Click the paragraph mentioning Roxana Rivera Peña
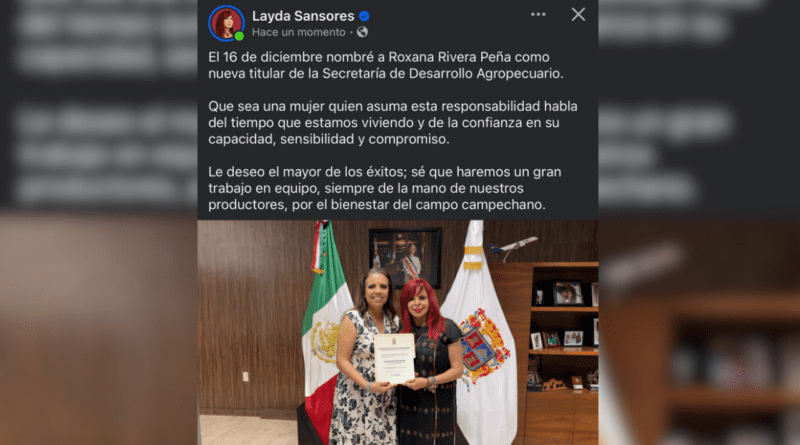Image resolution: width=800 pixels, height=445 pixels. coord(386,65)
